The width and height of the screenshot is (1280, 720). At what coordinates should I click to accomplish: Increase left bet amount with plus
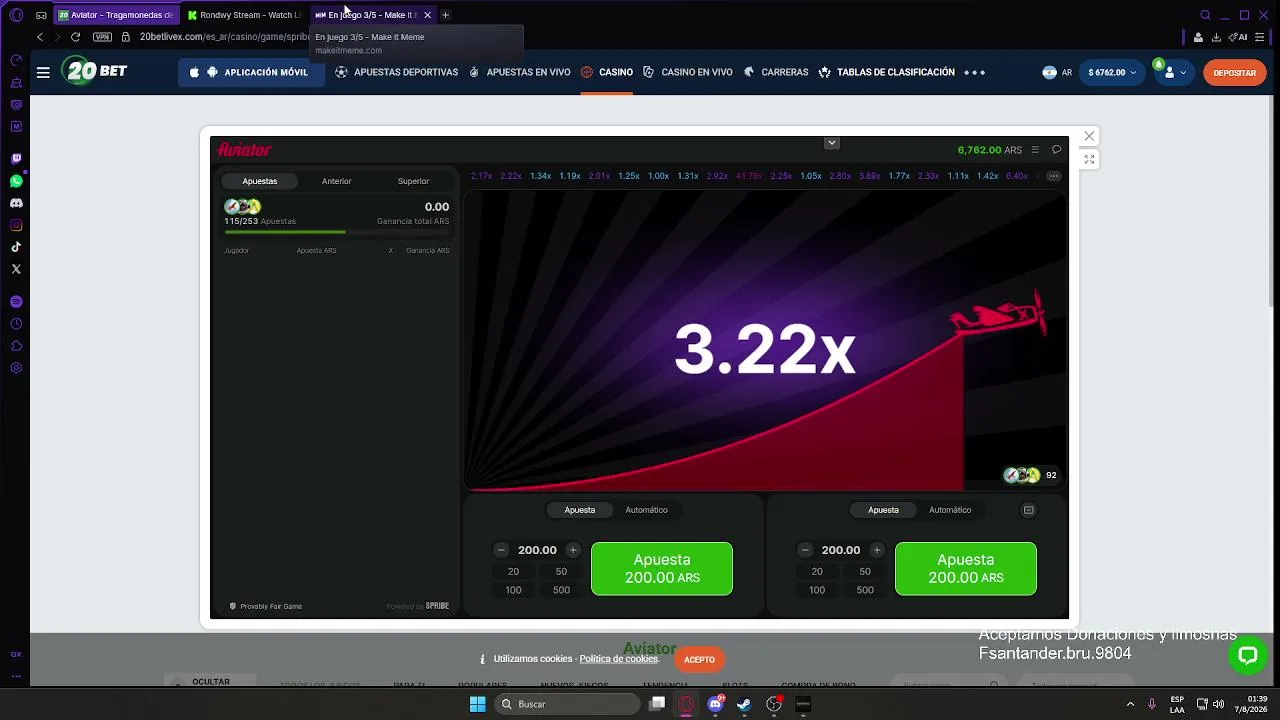pos(573,550)
